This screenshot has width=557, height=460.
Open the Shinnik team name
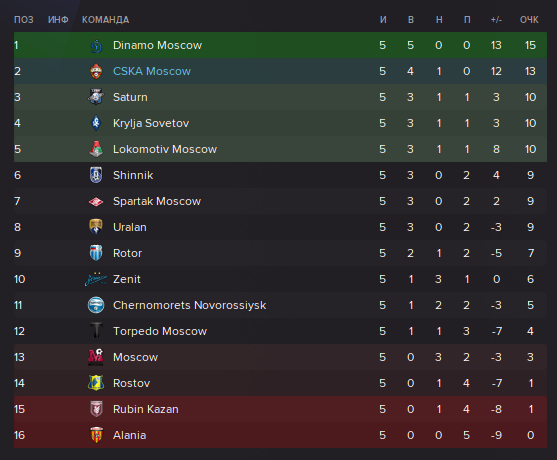pos(133,175)
